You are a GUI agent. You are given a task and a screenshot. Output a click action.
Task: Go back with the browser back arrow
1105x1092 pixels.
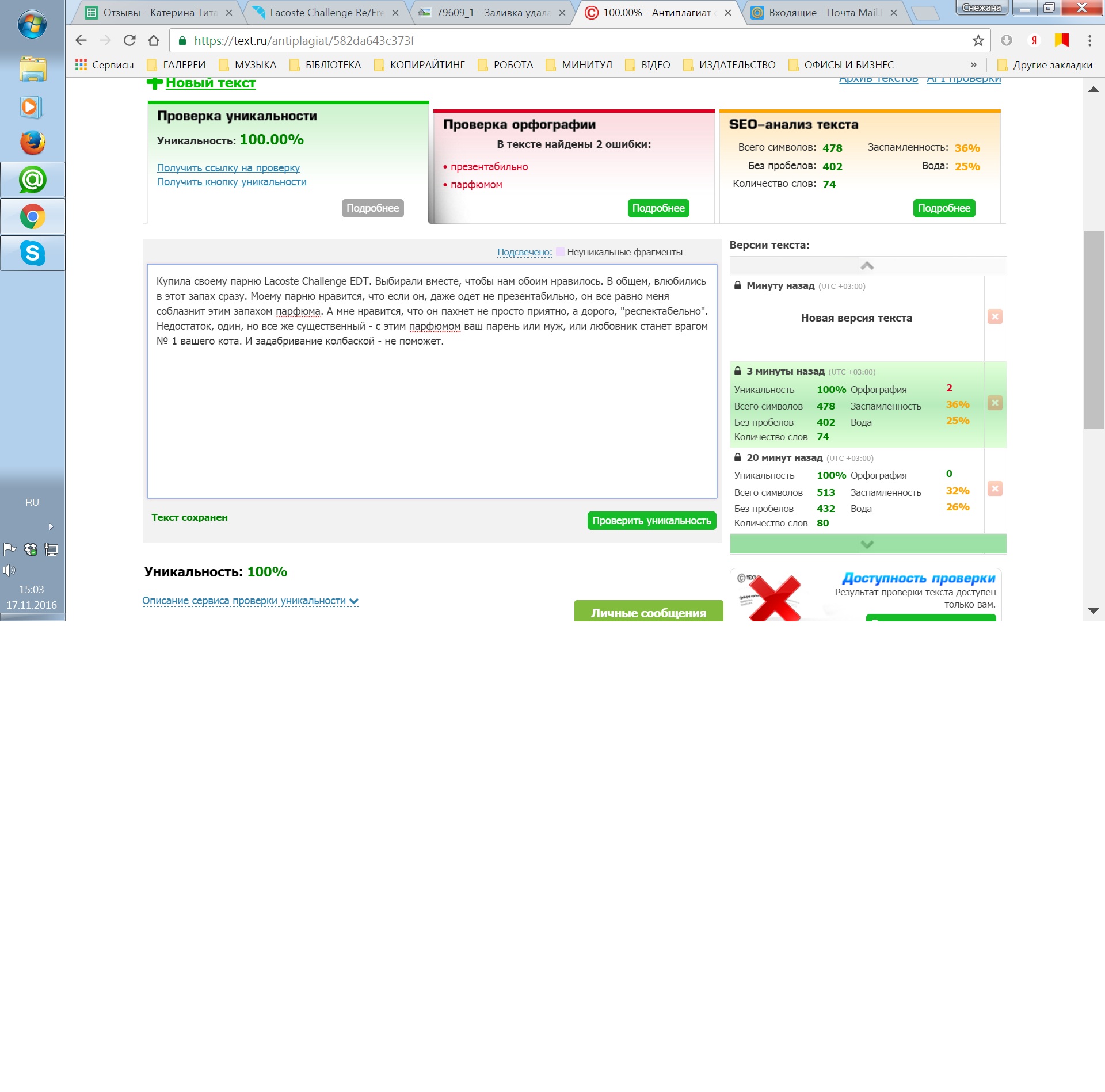click(81, 40)
